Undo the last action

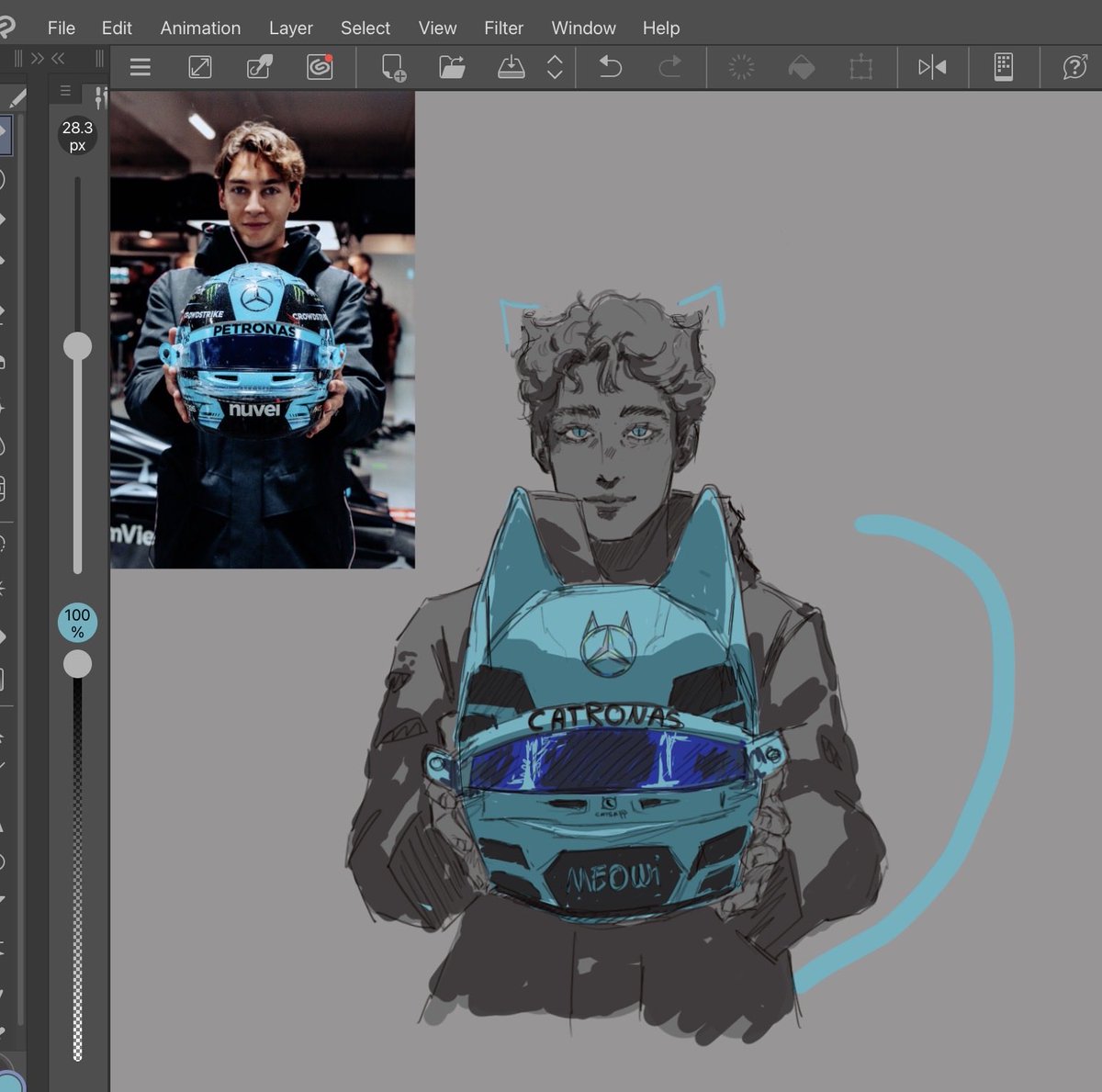coord(610,67)
